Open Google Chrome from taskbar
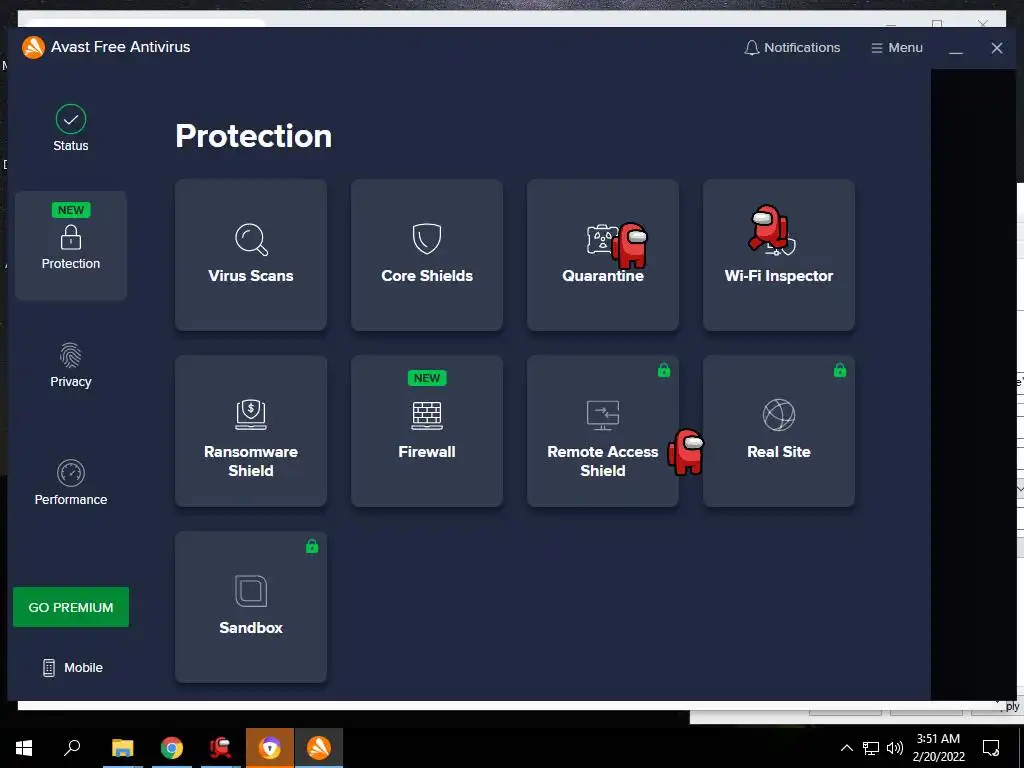Image resolution: width=1024 pixels, height=768 pixels. click(172, 748)
